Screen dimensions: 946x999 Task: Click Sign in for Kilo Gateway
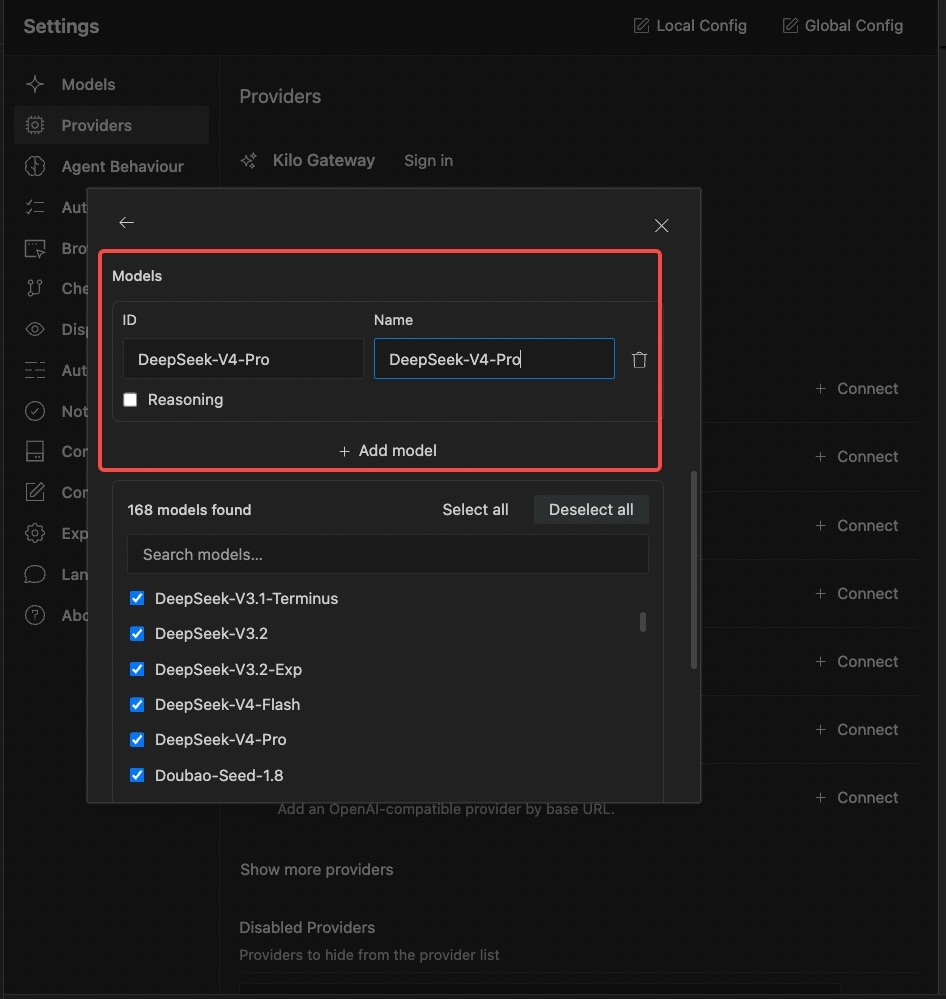428,161
